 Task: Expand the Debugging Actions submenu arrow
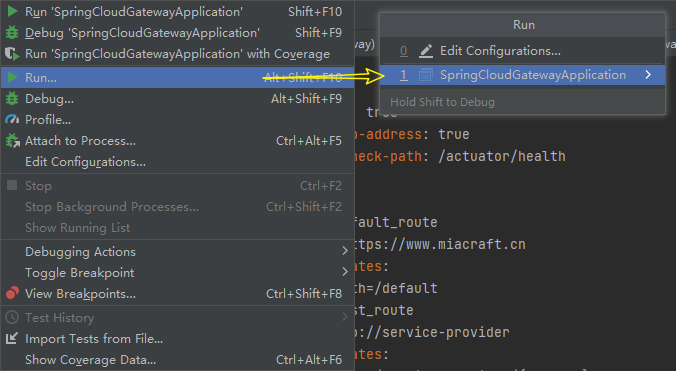[345, 251]
